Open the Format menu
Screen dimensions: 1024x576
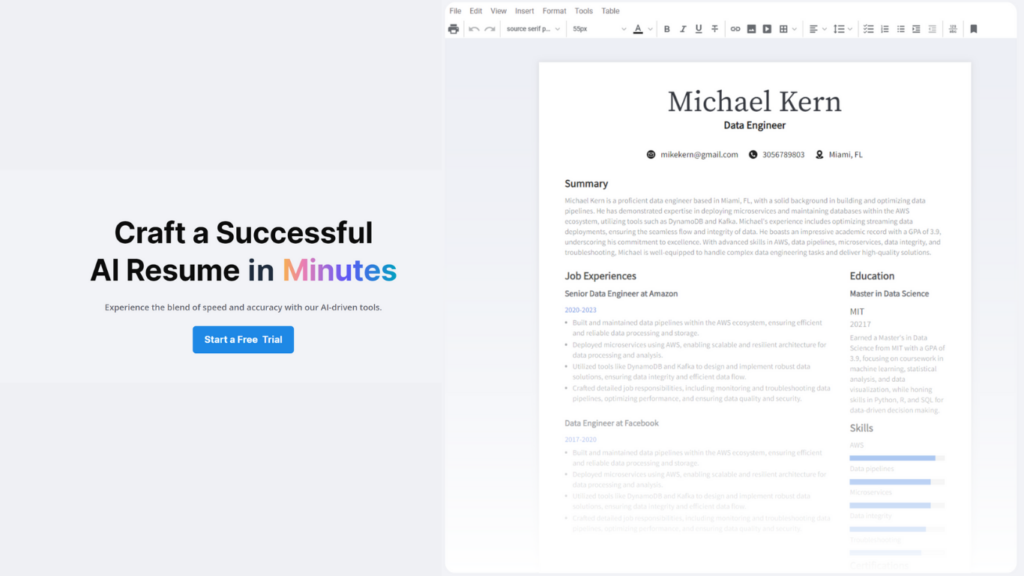pyautogui.click(x=554, y=11)
